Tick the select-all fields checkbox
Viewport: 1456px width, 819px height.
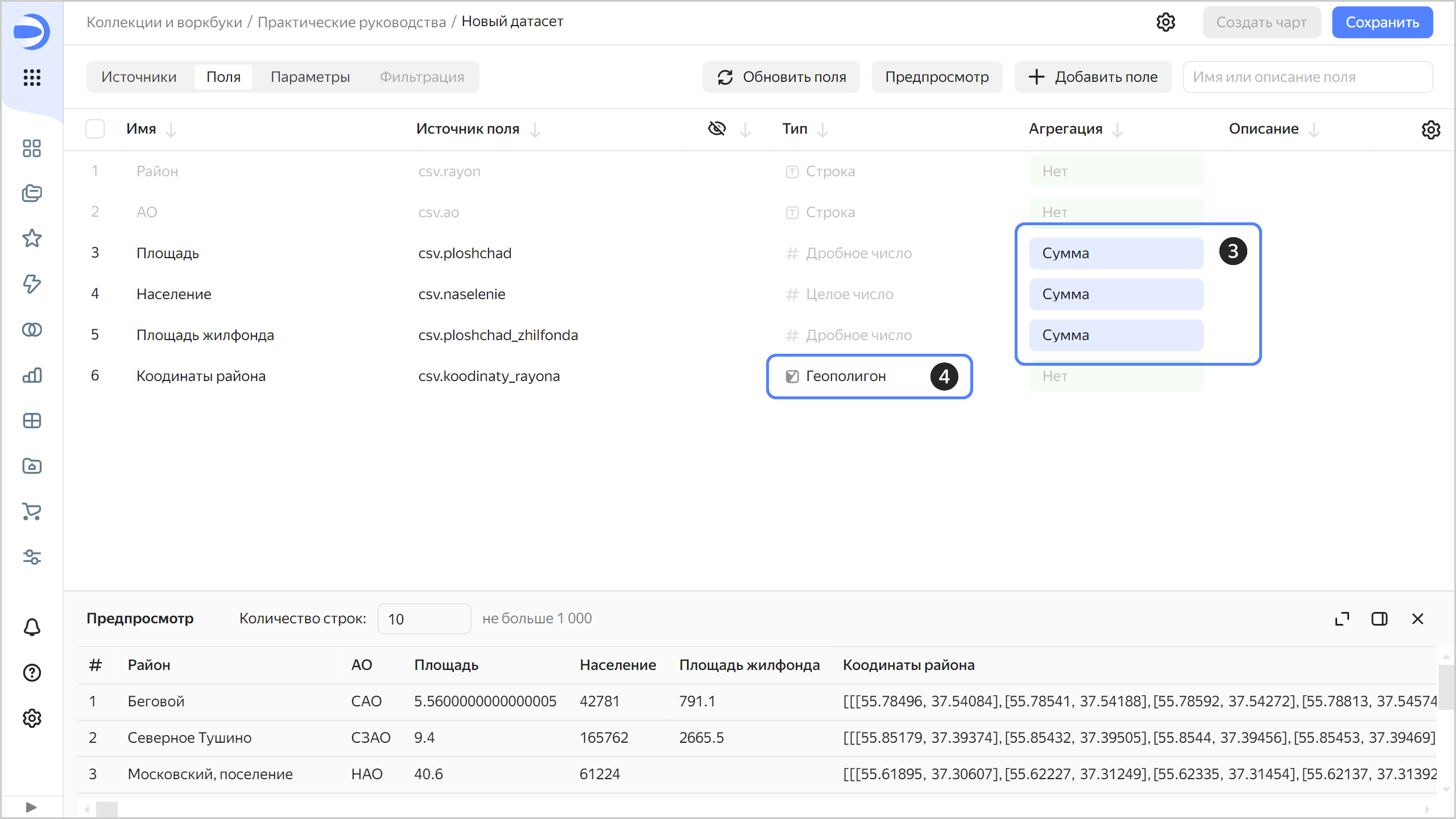click(95, 129)
